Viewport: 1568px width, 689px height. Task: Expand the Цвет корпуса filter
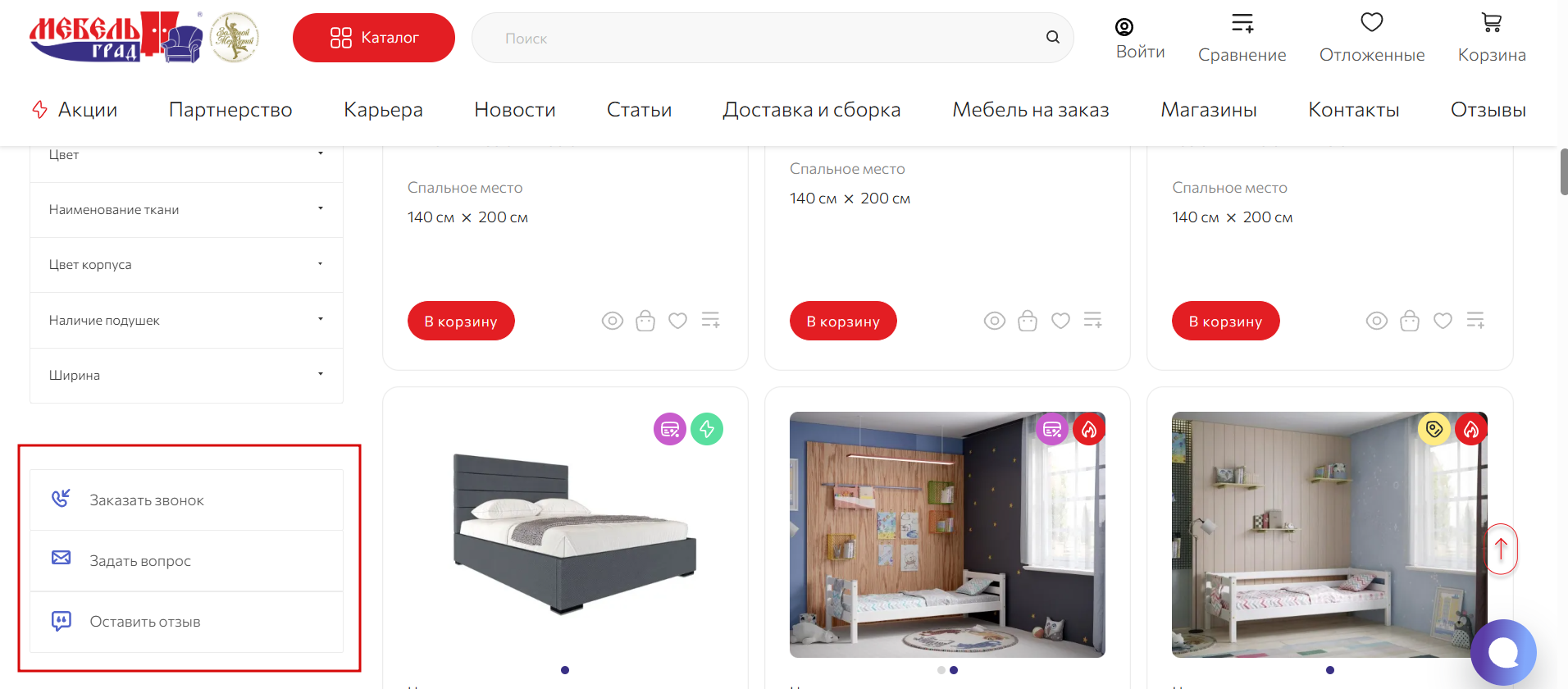point(186,265)
